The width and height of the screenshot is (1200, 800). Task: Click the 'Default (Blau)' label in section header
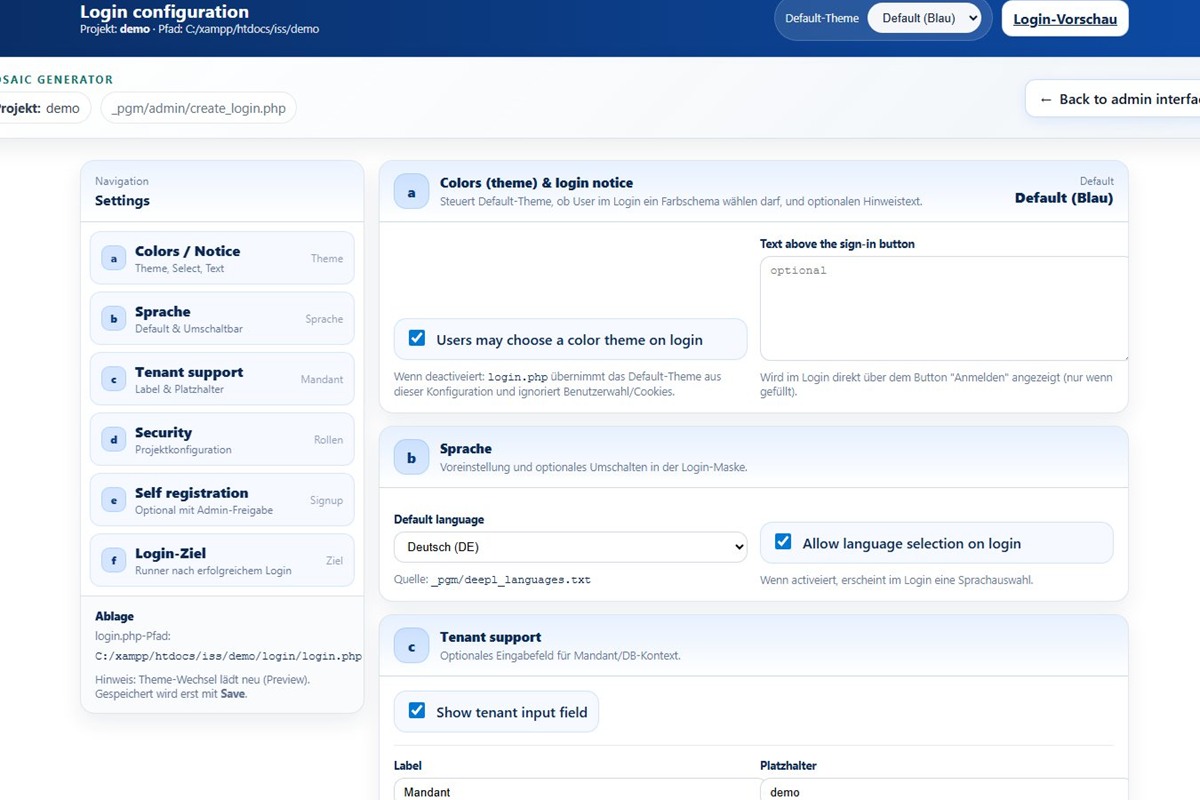pyautogui.click(x=1064, y=198)
